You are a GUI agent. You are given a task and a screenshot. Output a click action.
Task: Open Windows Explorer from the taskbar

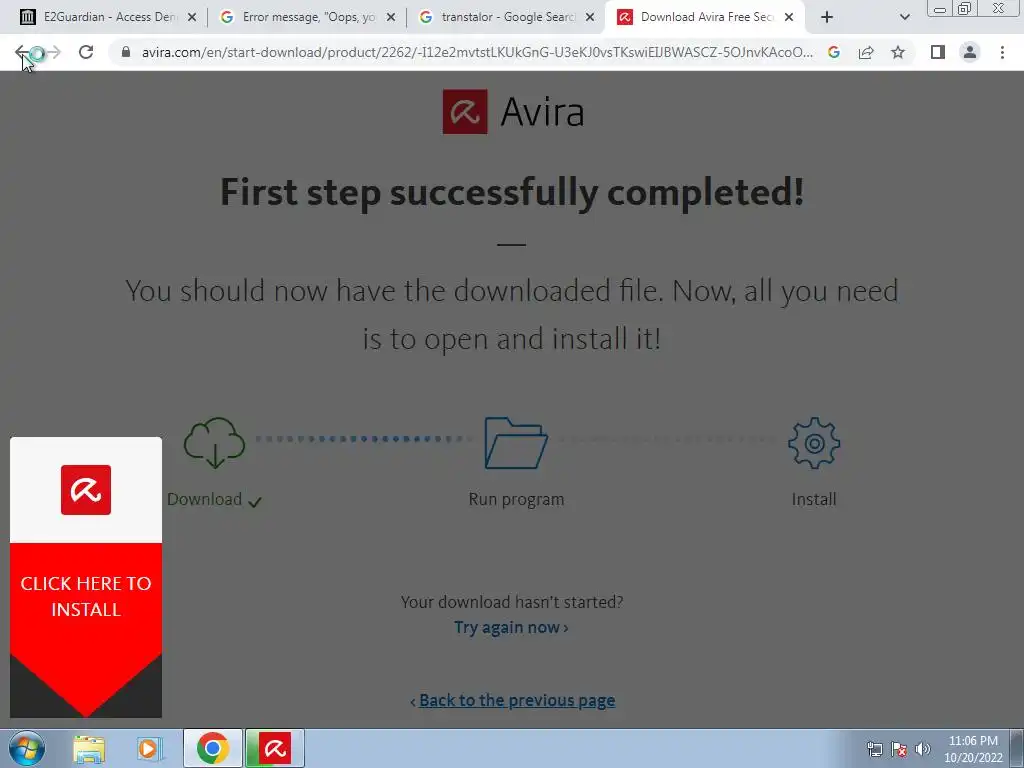click(x=89, y=748)
